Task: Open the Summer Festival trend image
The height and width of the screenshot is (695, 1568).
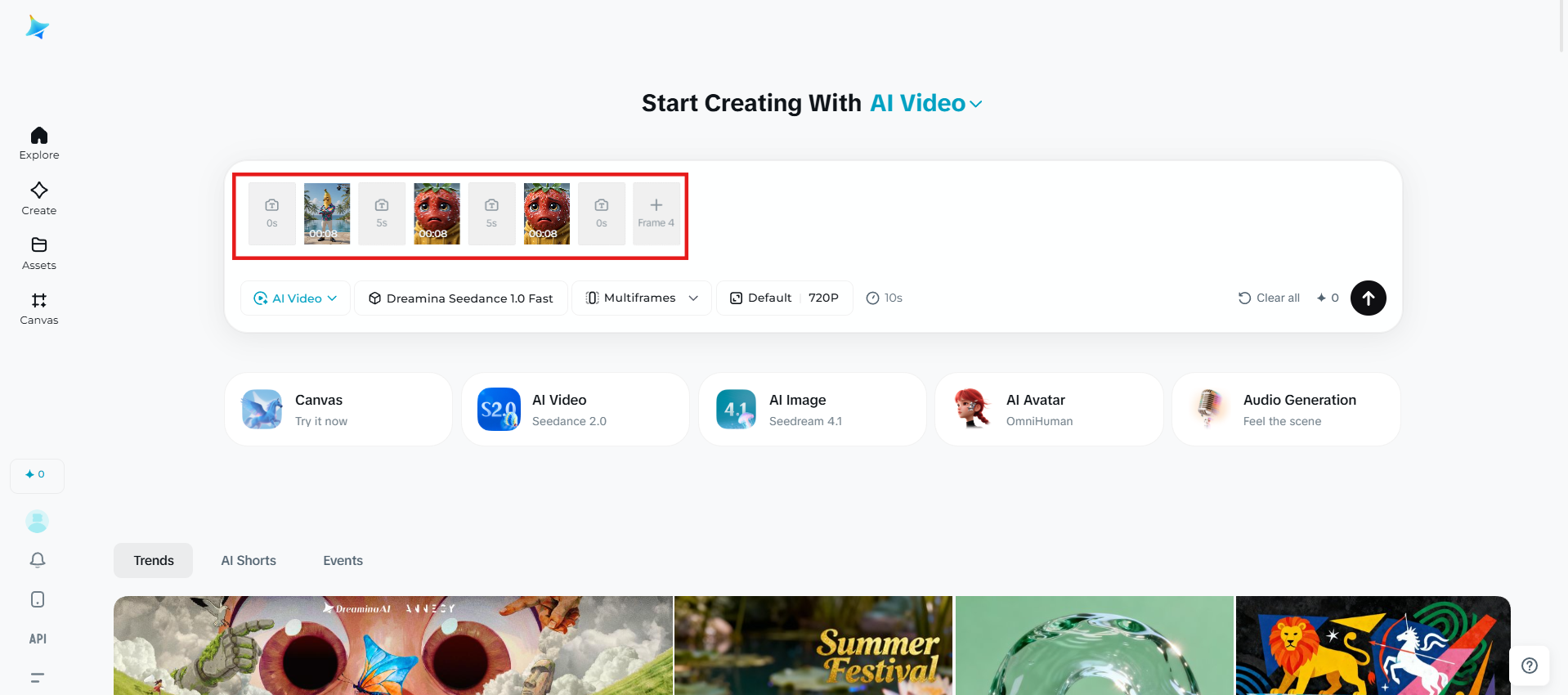Action: tap(813, 646)
